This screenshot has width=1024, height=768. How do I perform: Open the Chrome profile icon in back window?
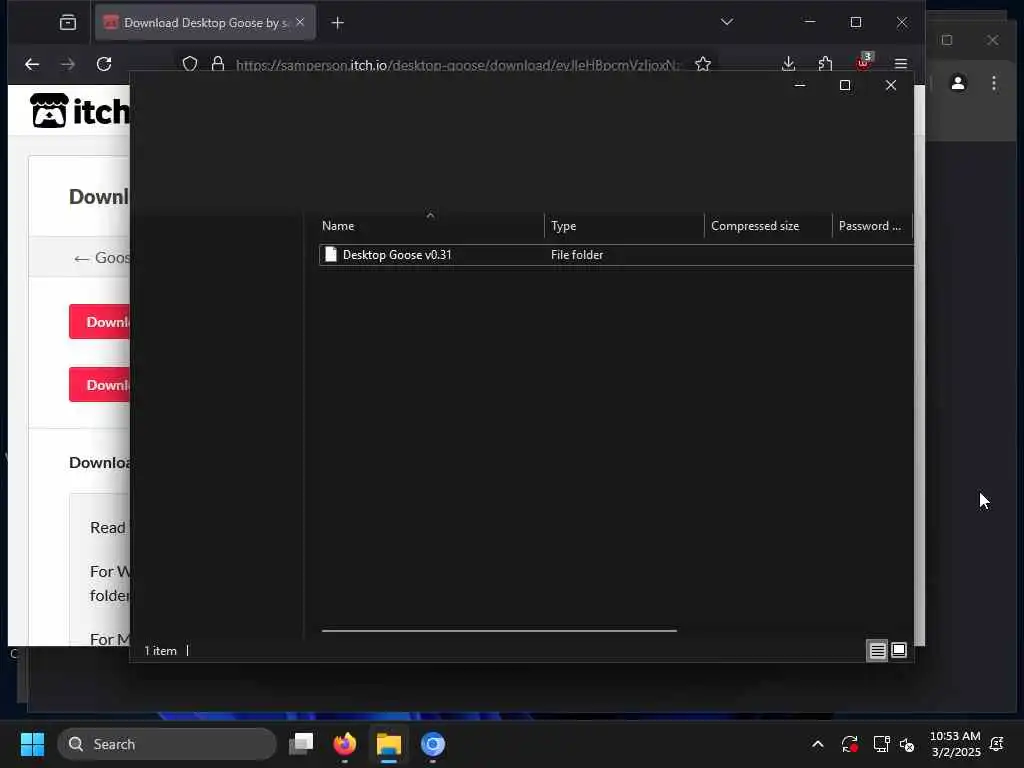(x=958, y=84)
